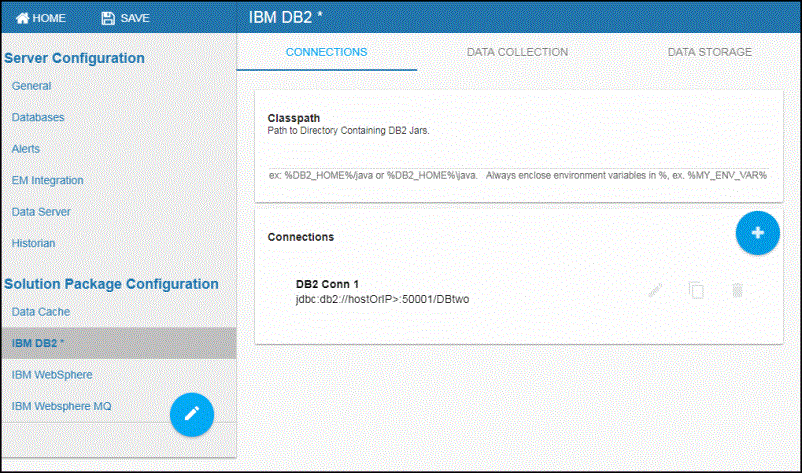Viewport: 802px width, 473px height.
Task: Click the SAVE button in top bar
Action: point(125,18)
